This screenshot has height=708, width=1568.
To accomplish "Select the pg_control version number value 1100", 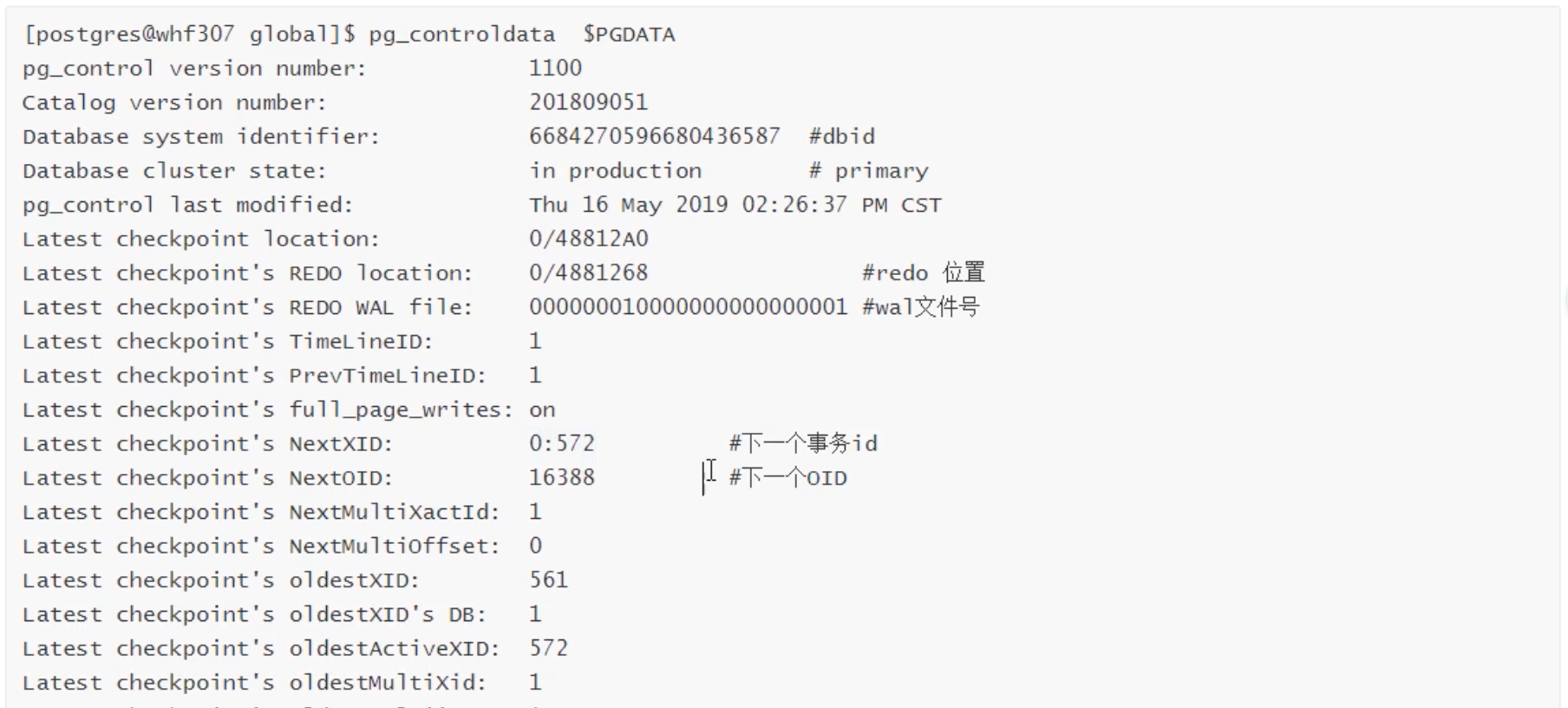I will 556,68.
